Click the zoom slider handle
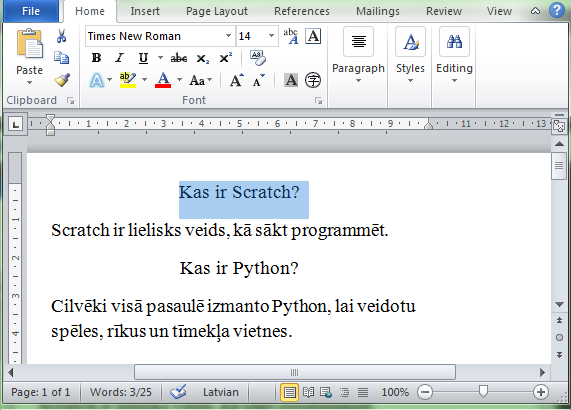 point(483,392)
